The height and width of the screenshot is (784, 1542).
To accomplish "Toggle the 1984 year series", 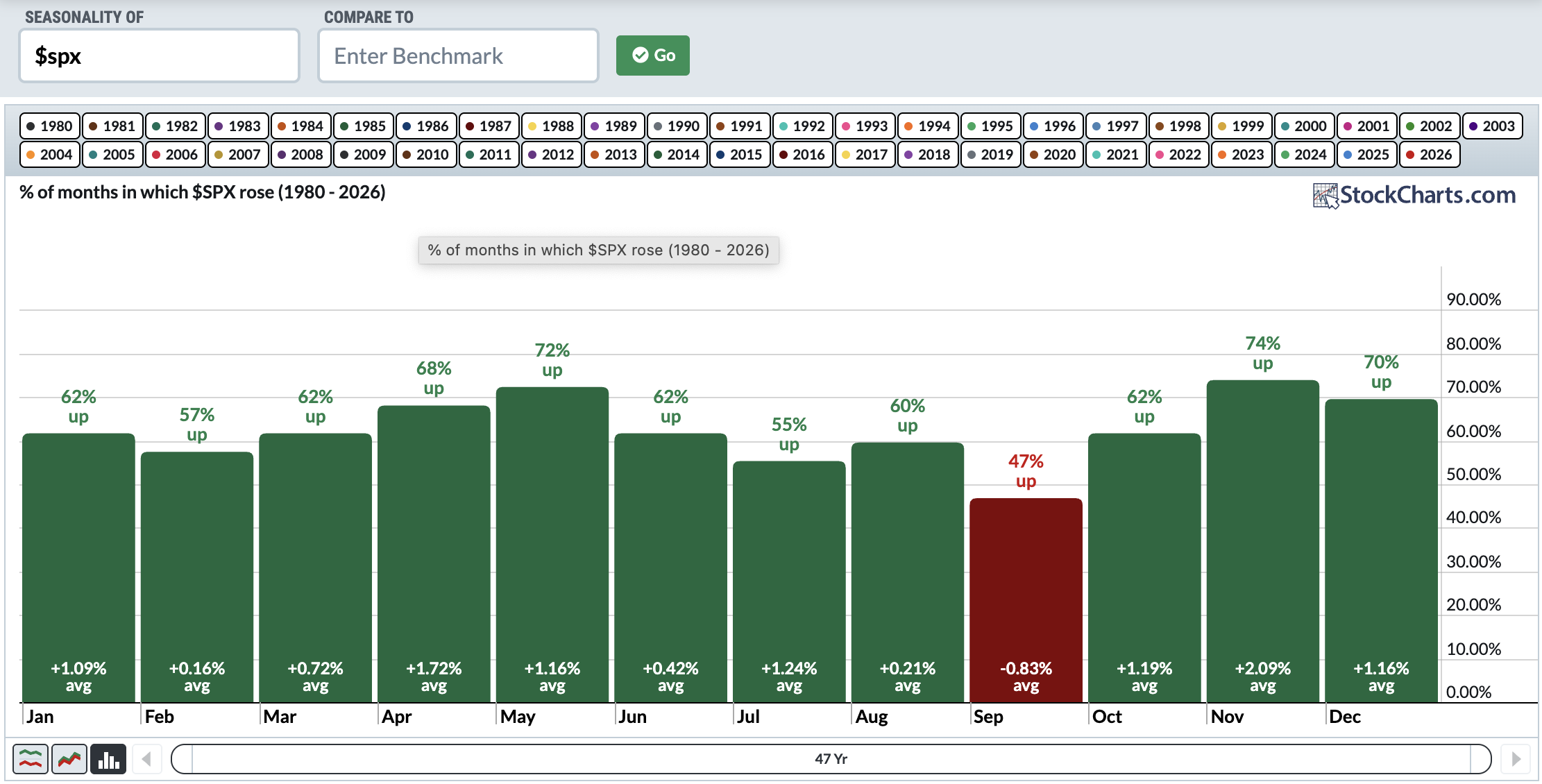I will (x=300, y=126).
